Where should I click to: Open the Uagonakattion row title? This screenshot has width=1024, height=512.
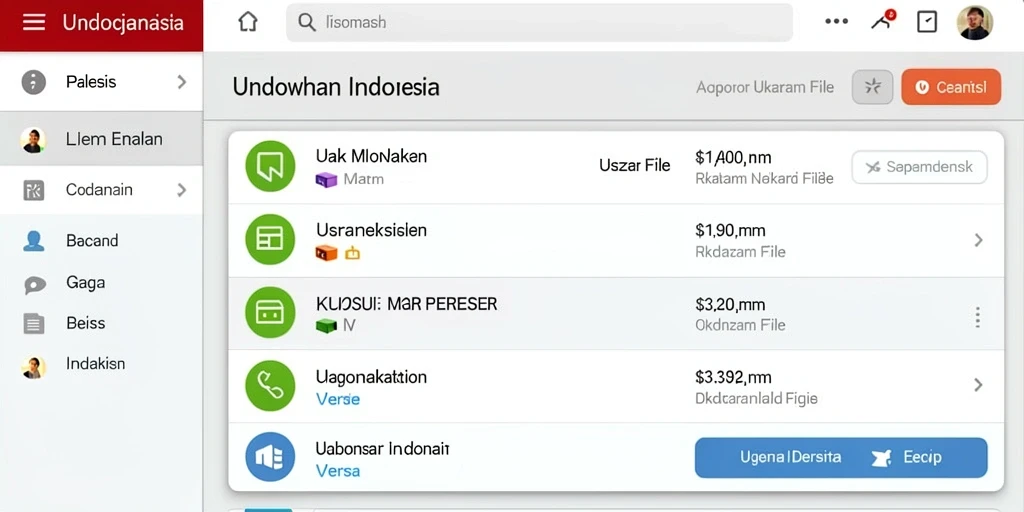[372, 377]
